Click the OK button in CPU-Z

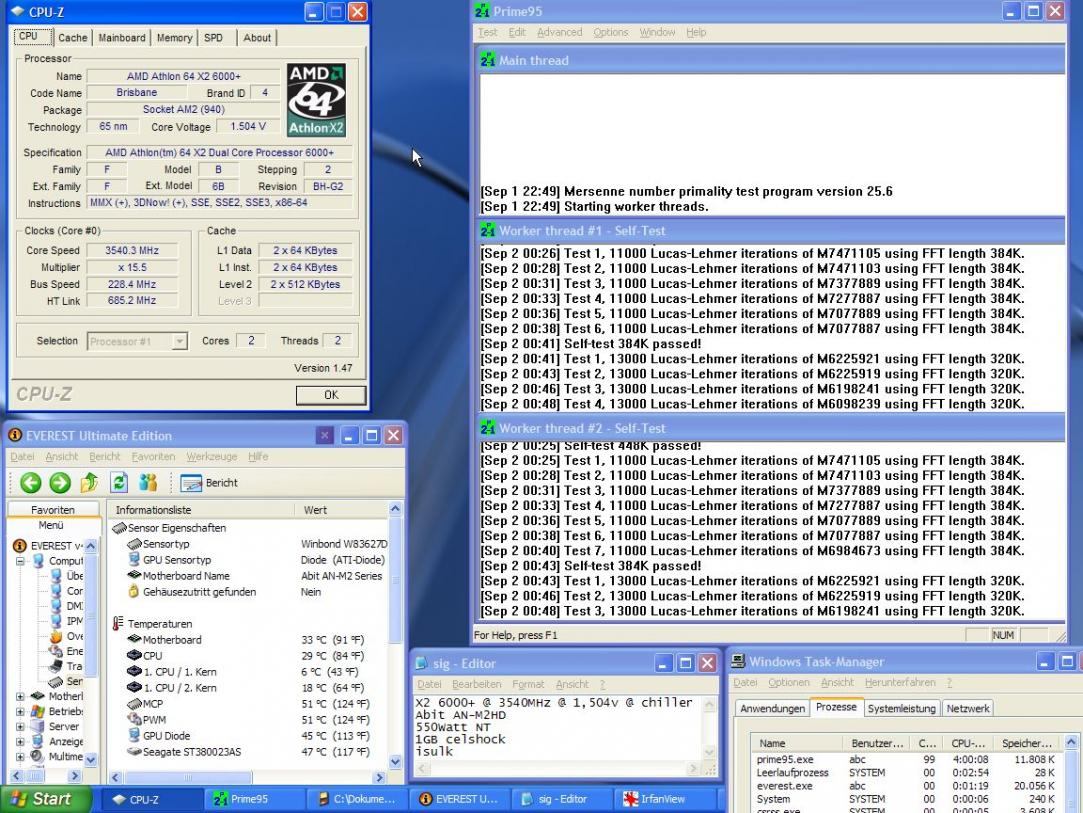(331, 394)
